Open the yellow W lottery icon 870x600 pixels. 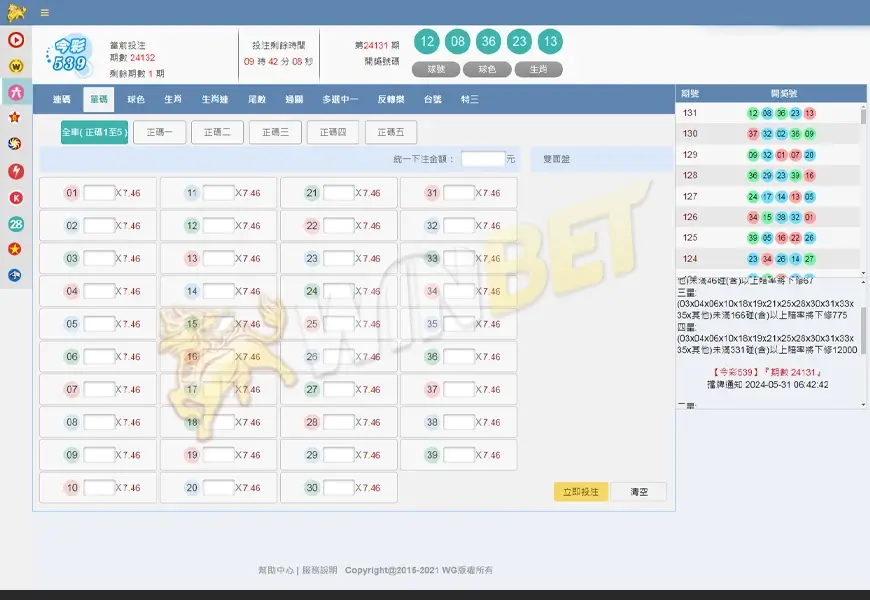click(x=14, y=66)
